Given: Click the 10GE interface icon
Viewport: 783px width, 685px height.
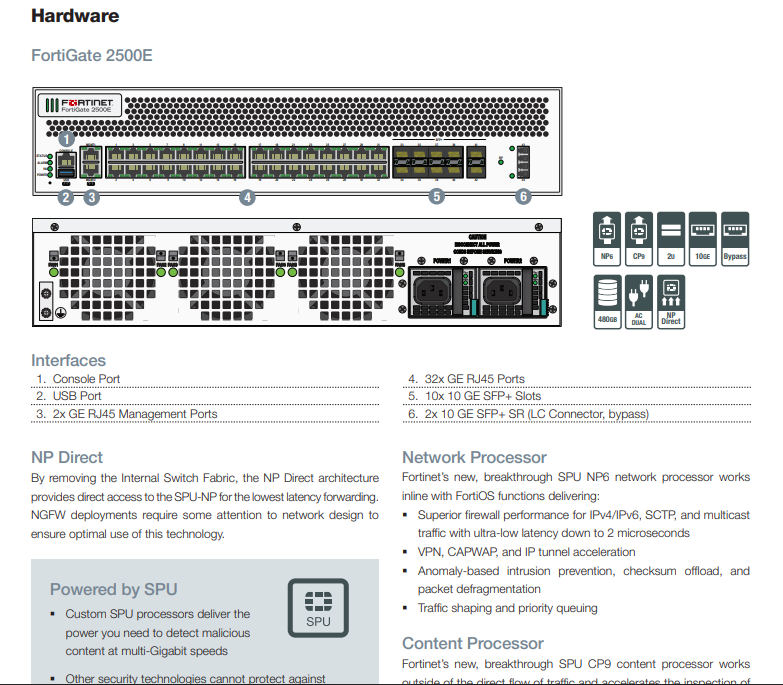Looking at the screenshot, I should [x=703, y=239].
